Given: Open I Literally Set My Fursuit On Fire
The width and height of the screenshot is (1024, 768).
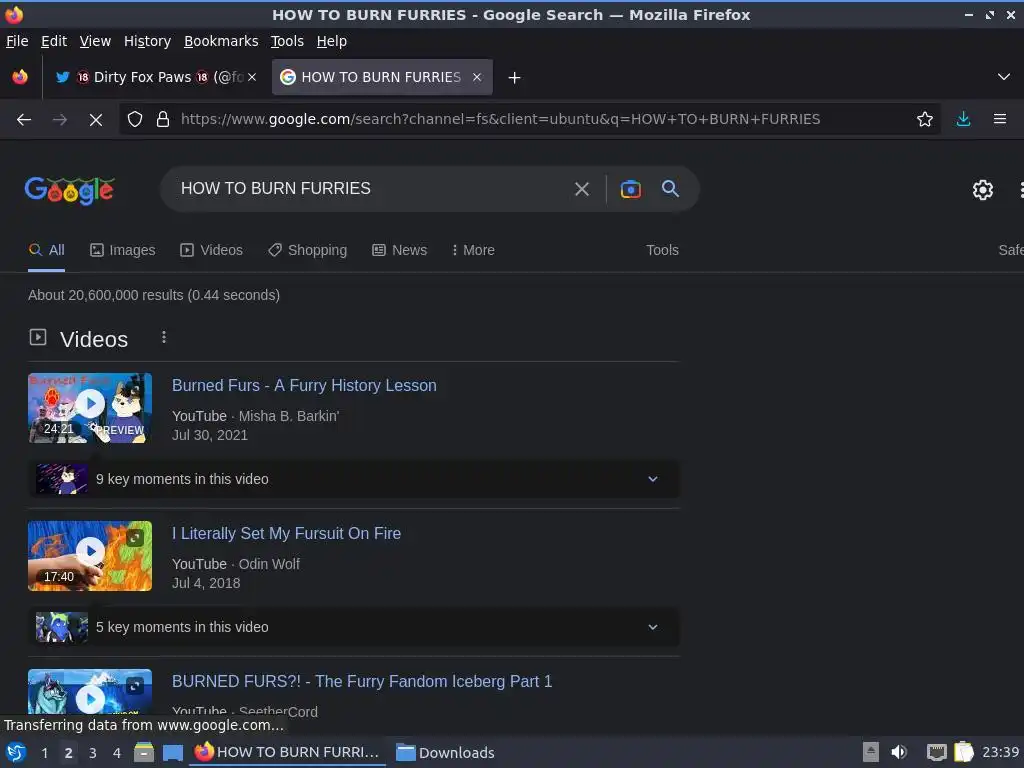Looking at the screenshot, I should pyautogui.click(x=286, y=534).
